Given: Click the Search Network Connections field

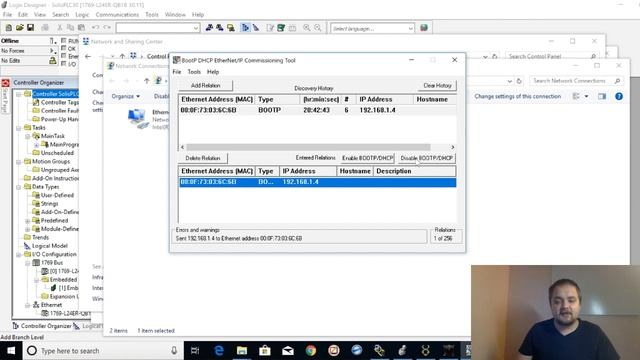Looking at the screenshot, I should click(x=576, y=81).
